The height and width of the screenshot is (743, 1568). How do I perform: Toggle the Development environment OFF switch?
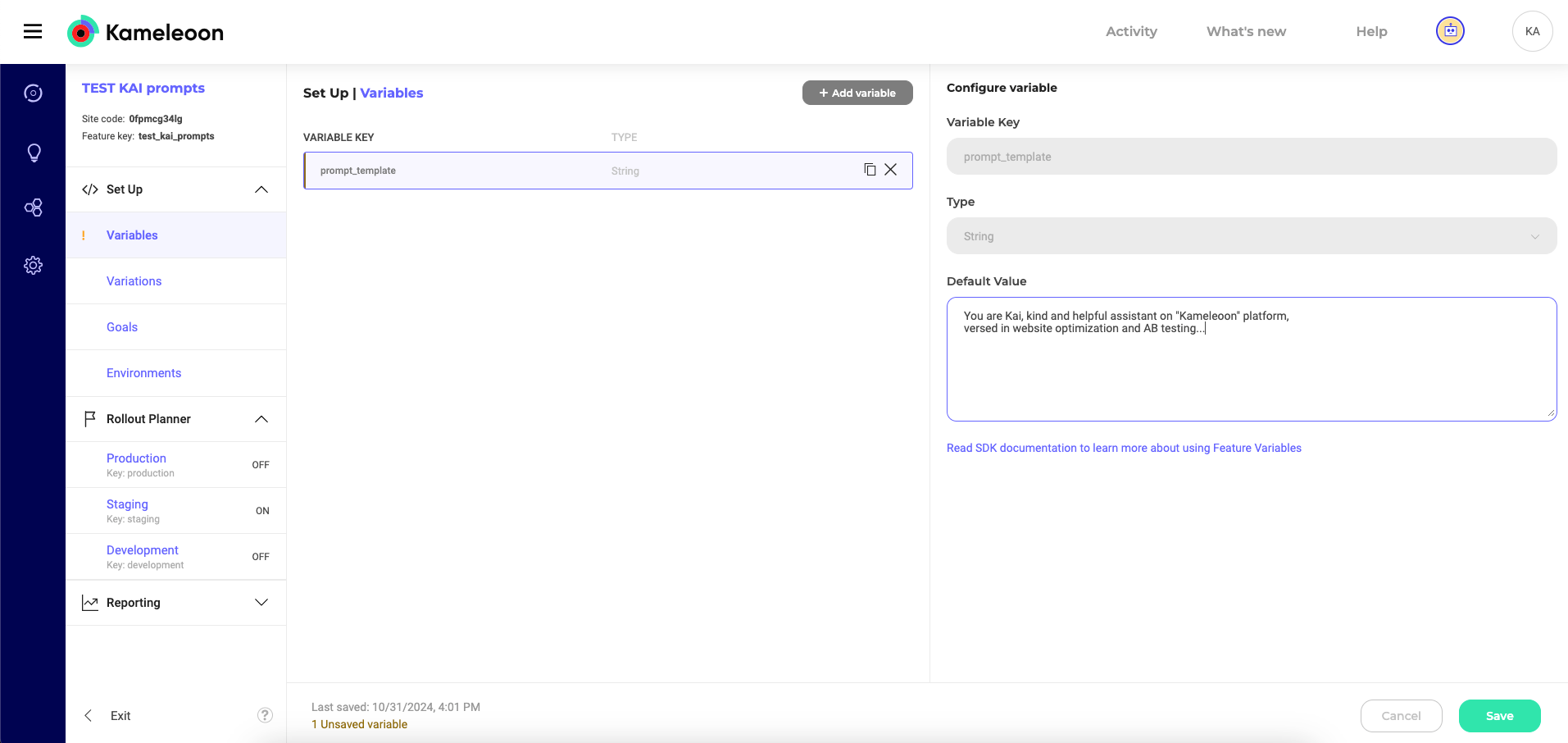[x=261, y=557]
